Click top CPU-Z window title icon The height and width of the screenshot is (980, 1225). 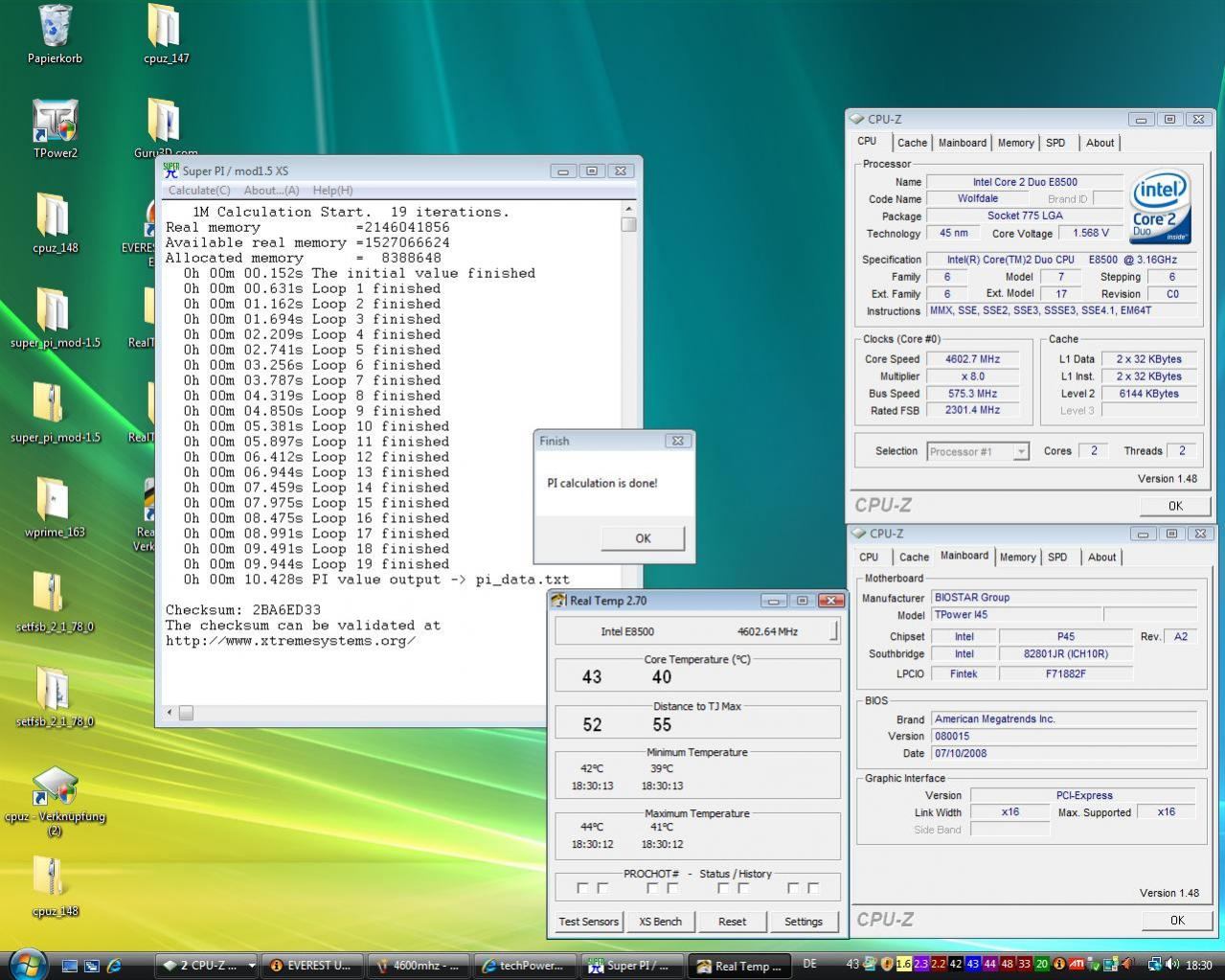pyautogui.click(x=857, y=119)
